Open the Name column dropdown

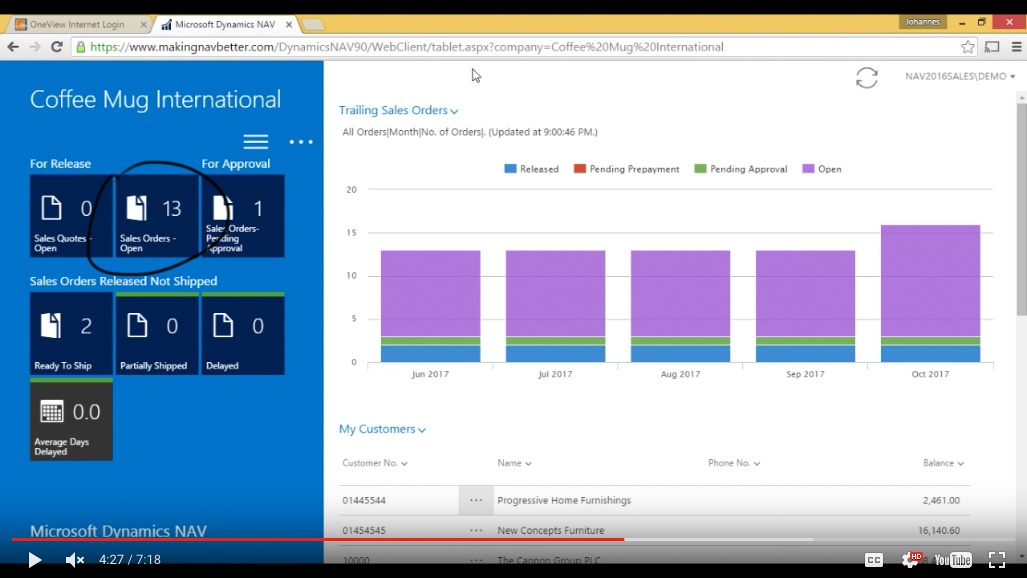[x=514, y=463]
